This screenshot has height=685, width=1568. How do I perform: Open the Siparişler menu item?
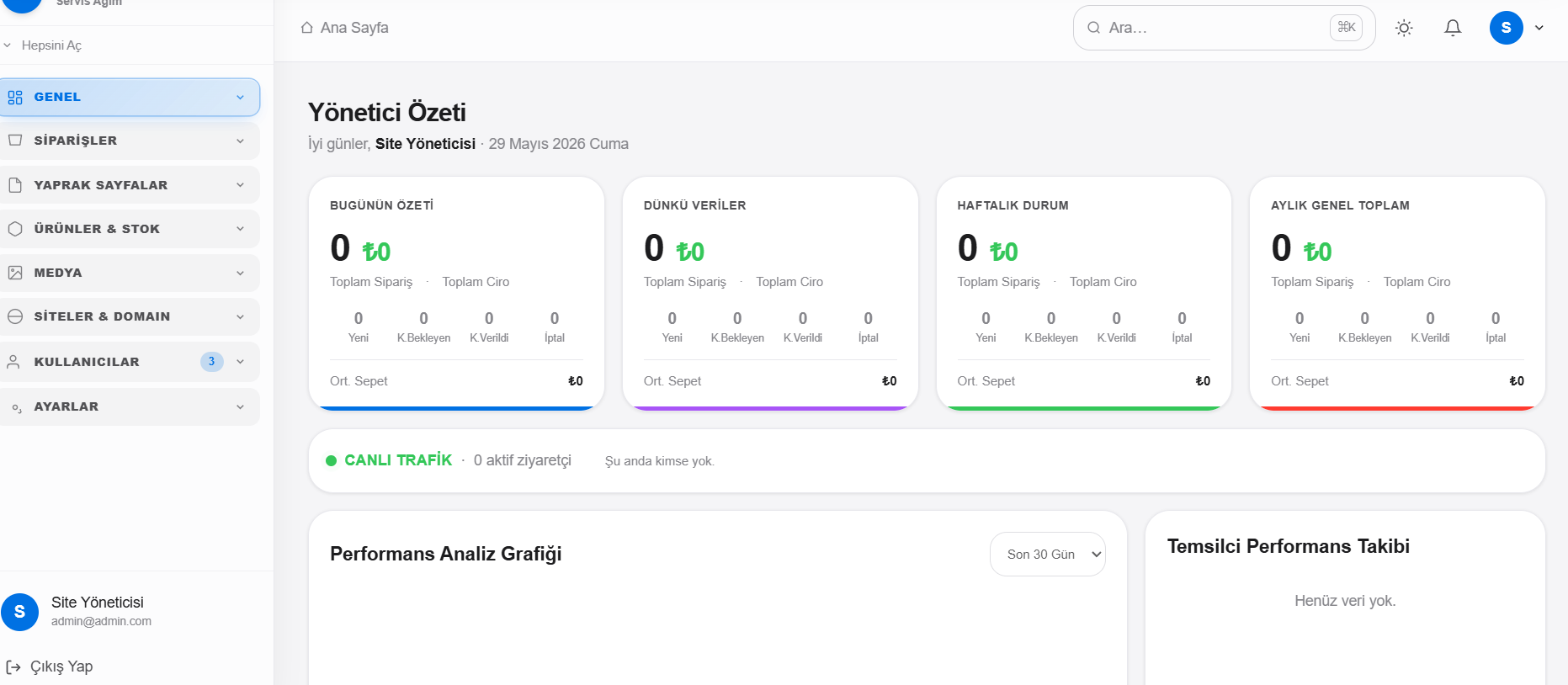(130, 141)
